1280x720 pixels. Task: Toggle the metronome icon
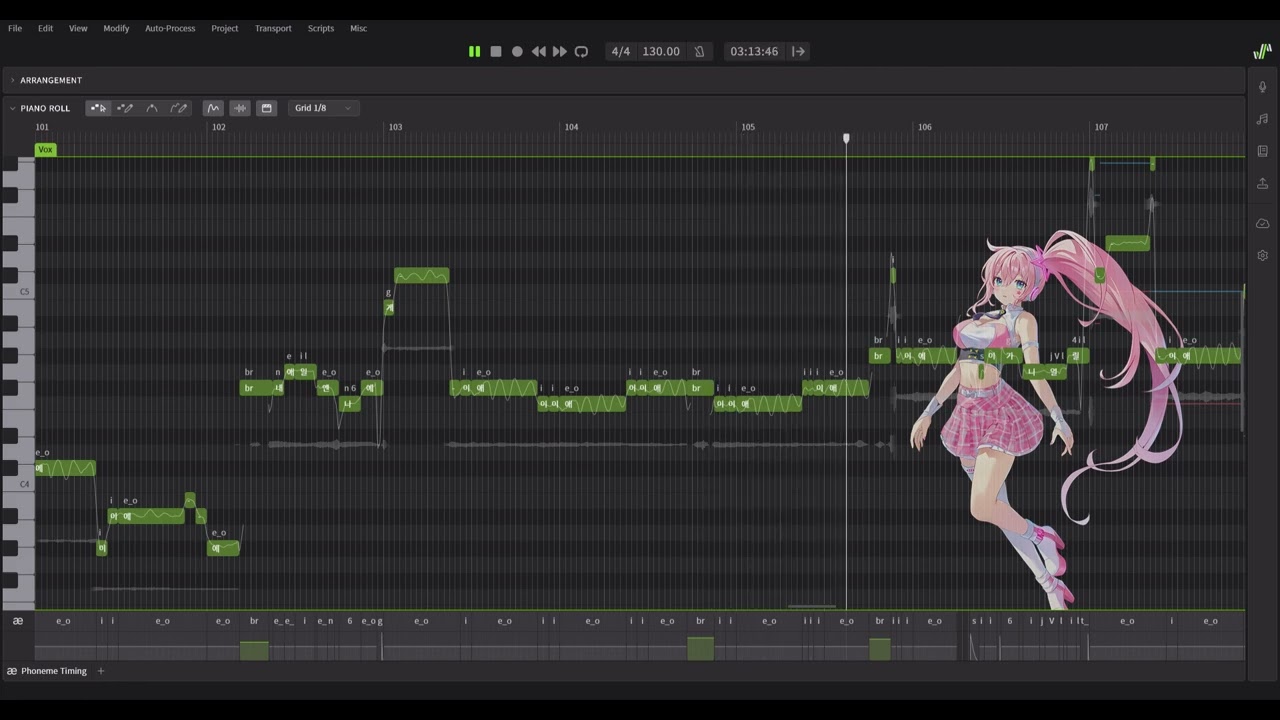tap(699, 51)
